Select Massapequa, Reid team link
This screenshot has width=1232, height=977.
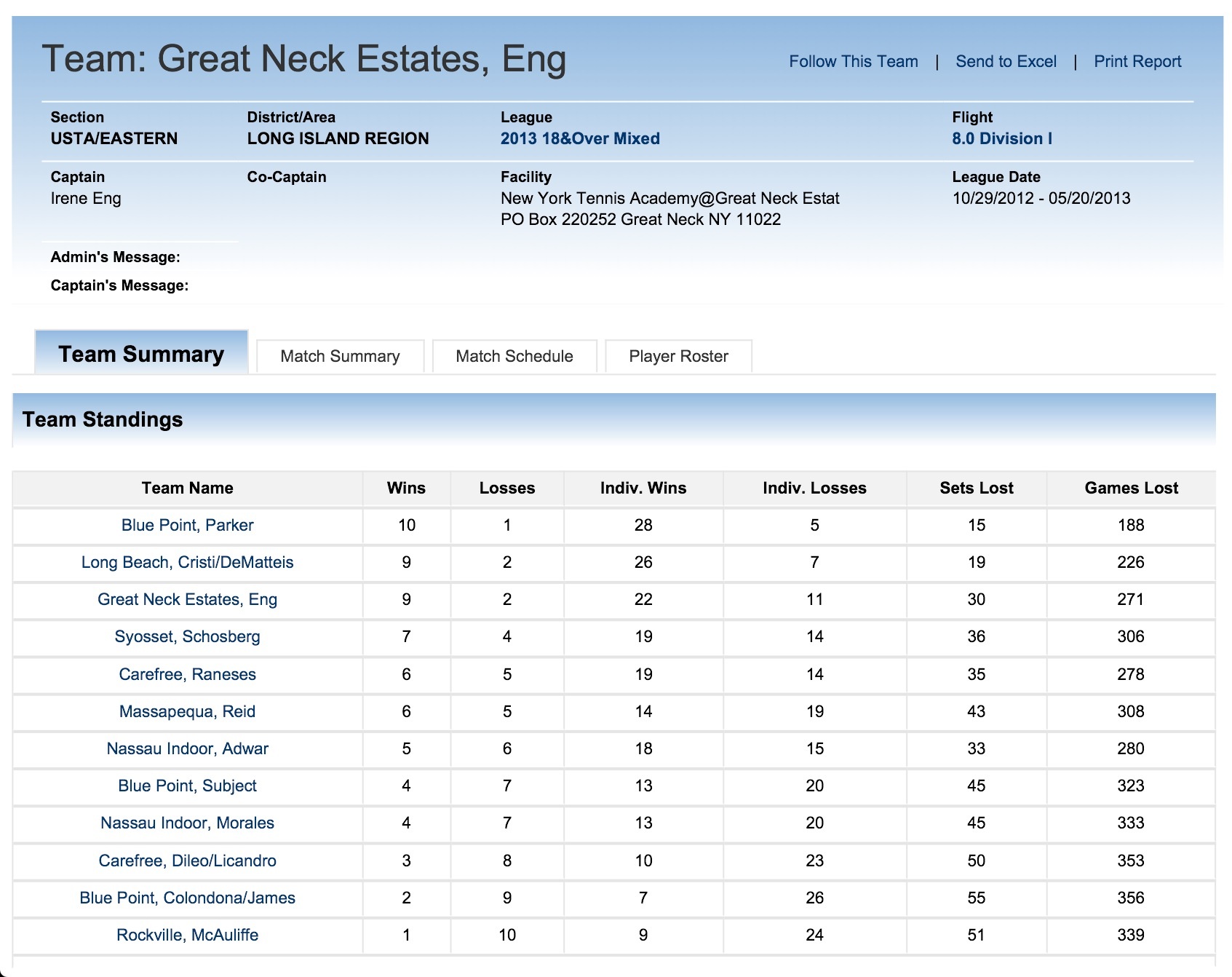coord(187,711)
